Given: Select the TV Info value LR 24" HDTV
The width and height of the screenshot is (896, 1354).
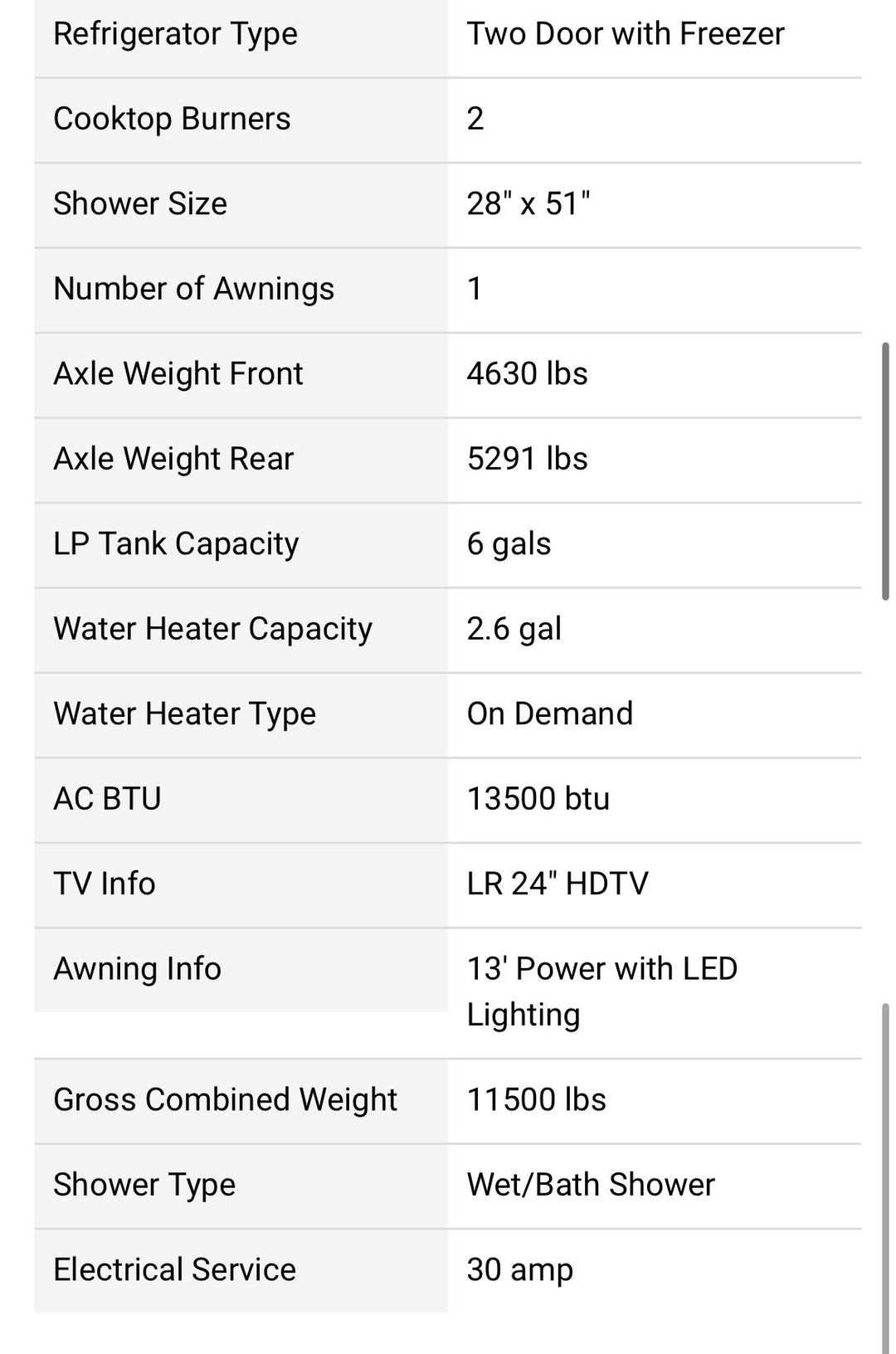Looking at the screenshot, I should [x=558, y=884].
